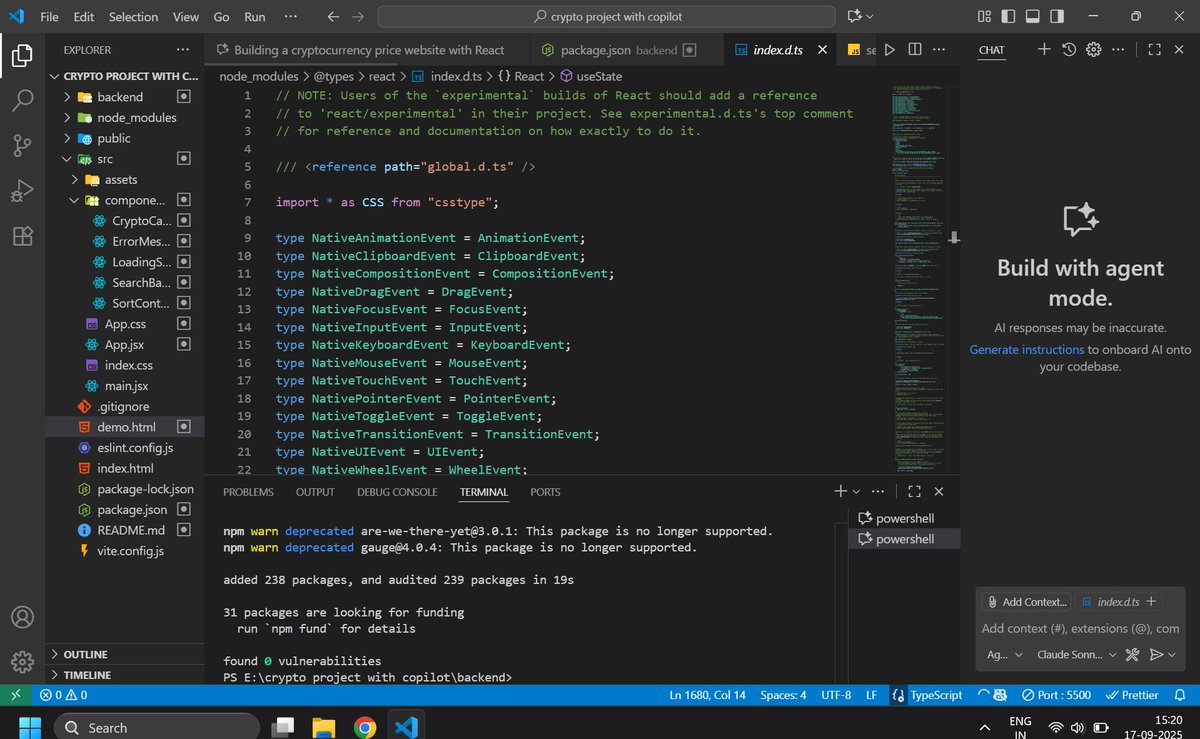The image size is (1200, 739).
Task: Click the Search icon in activity bar
Action: (22, 101)
